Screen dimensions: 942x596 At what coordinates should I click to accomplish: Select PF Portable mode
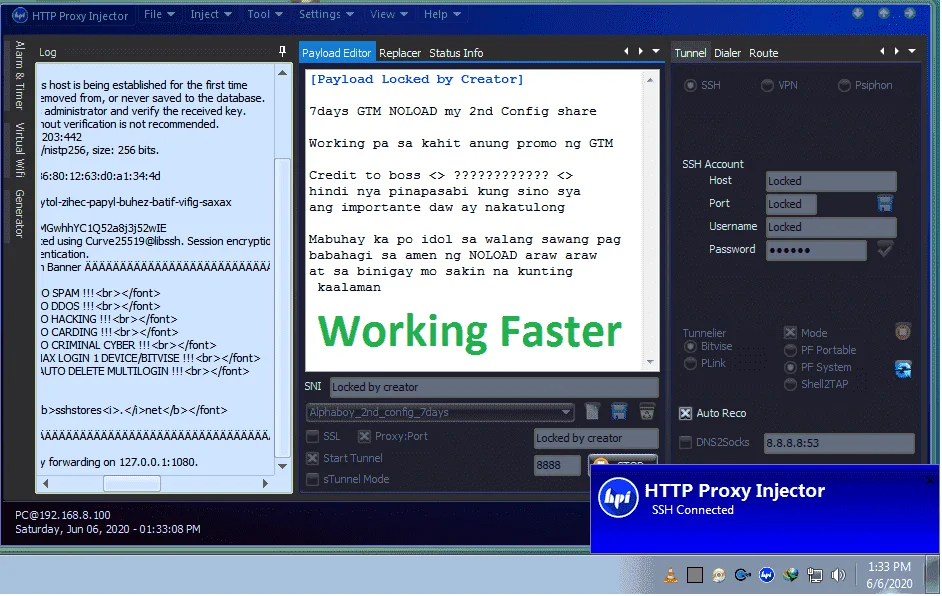click(x=790, y=350)
